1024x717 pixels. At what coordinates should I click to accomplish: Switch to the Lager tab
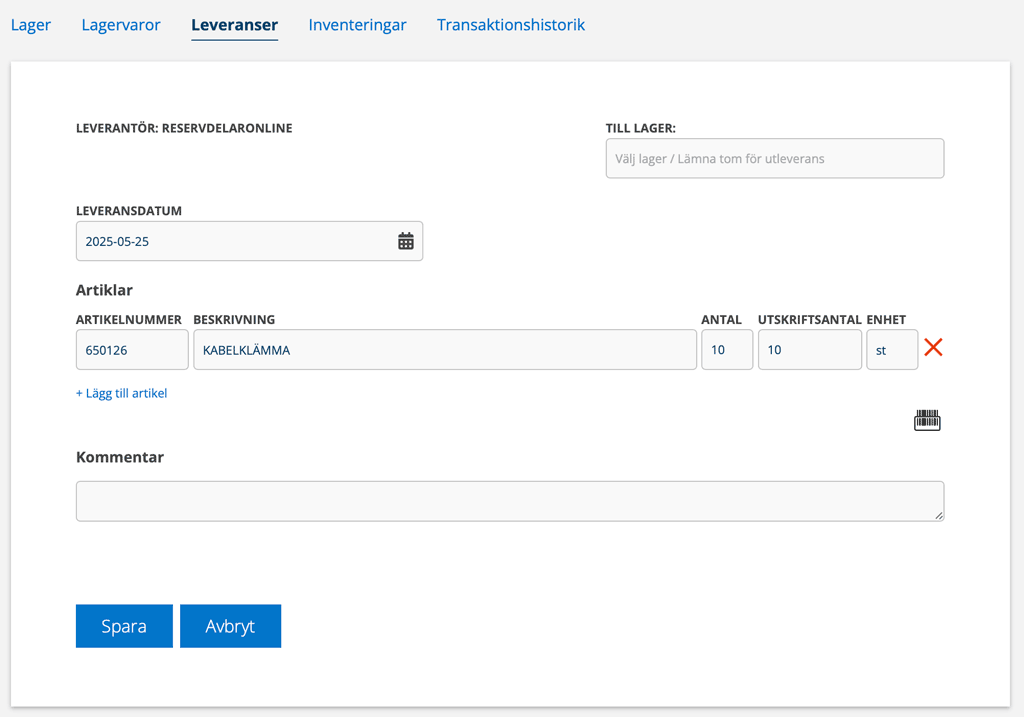coord(31,25)
